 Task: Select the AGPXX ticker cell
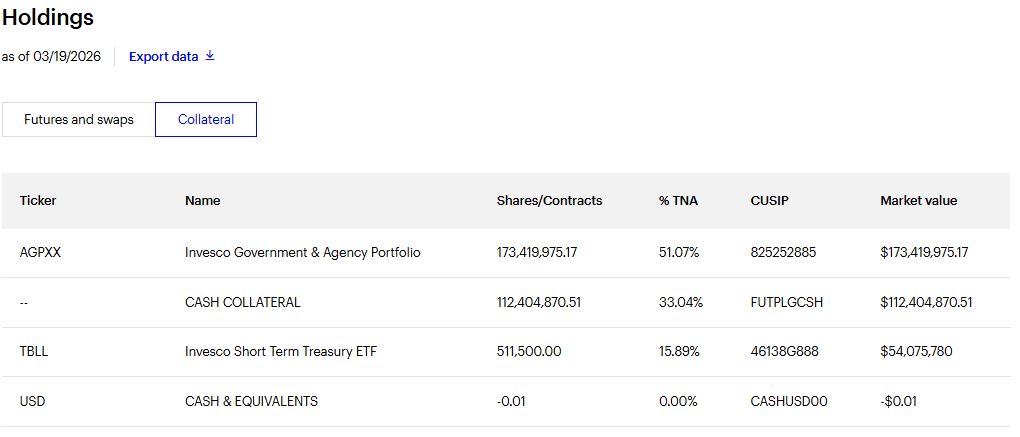click(x=40, y=252)
